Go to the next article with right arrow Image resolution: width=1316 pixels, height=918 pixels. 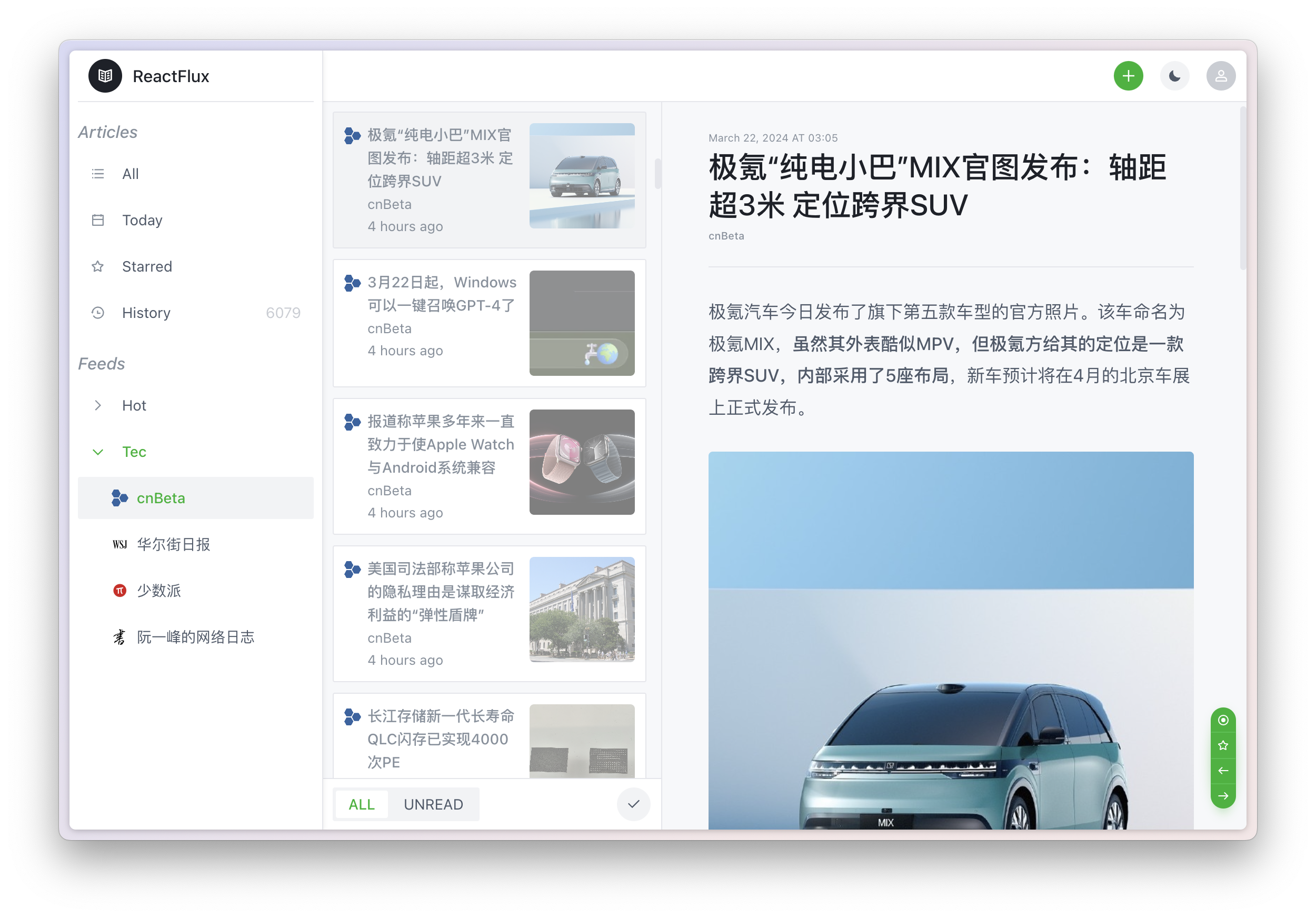point(1223,795)
